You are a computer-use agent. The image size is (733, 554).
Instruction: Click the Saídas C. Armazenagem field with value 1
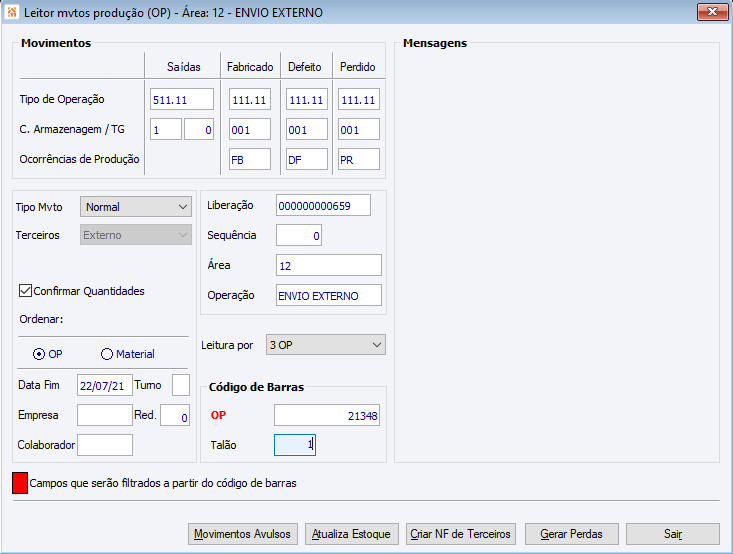pyautogui.click(x=165, y=130)
